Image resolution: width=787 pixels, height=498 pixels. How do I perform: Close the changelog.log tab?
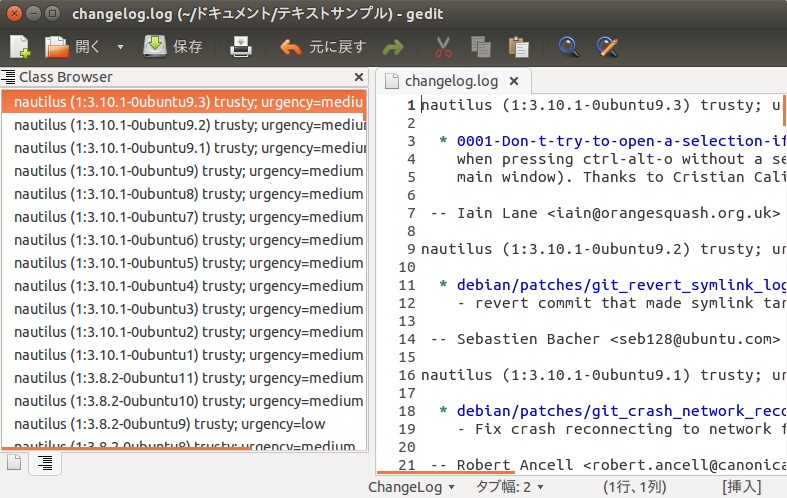coord(513,81)
